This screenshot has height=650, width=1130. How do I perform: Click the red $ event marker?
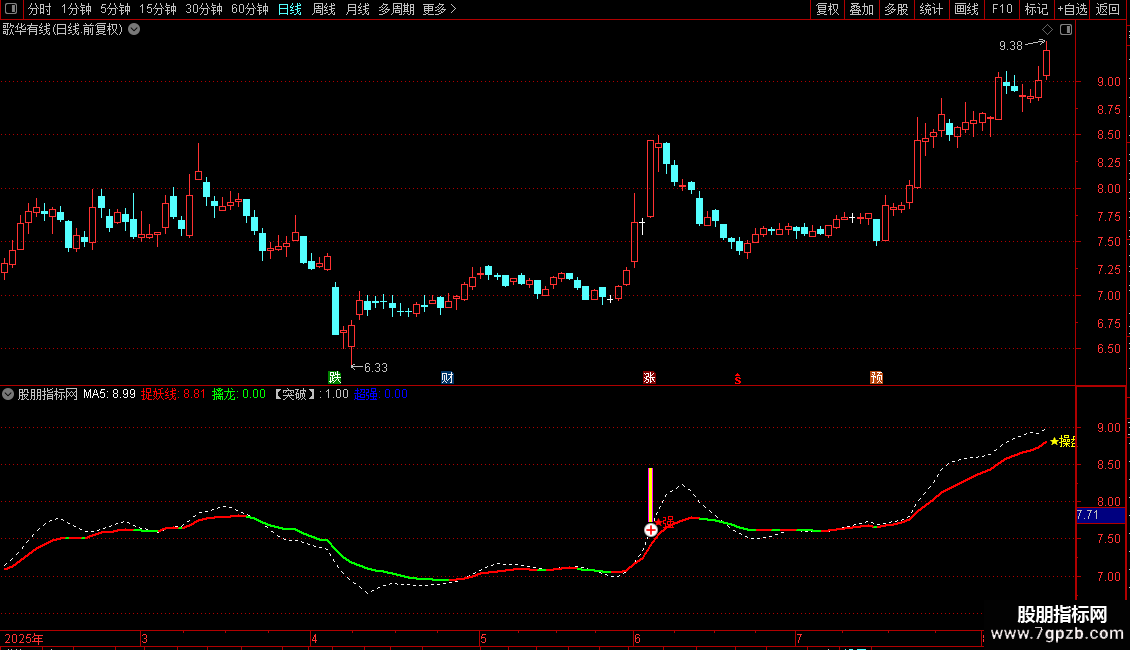click(737, 379)
